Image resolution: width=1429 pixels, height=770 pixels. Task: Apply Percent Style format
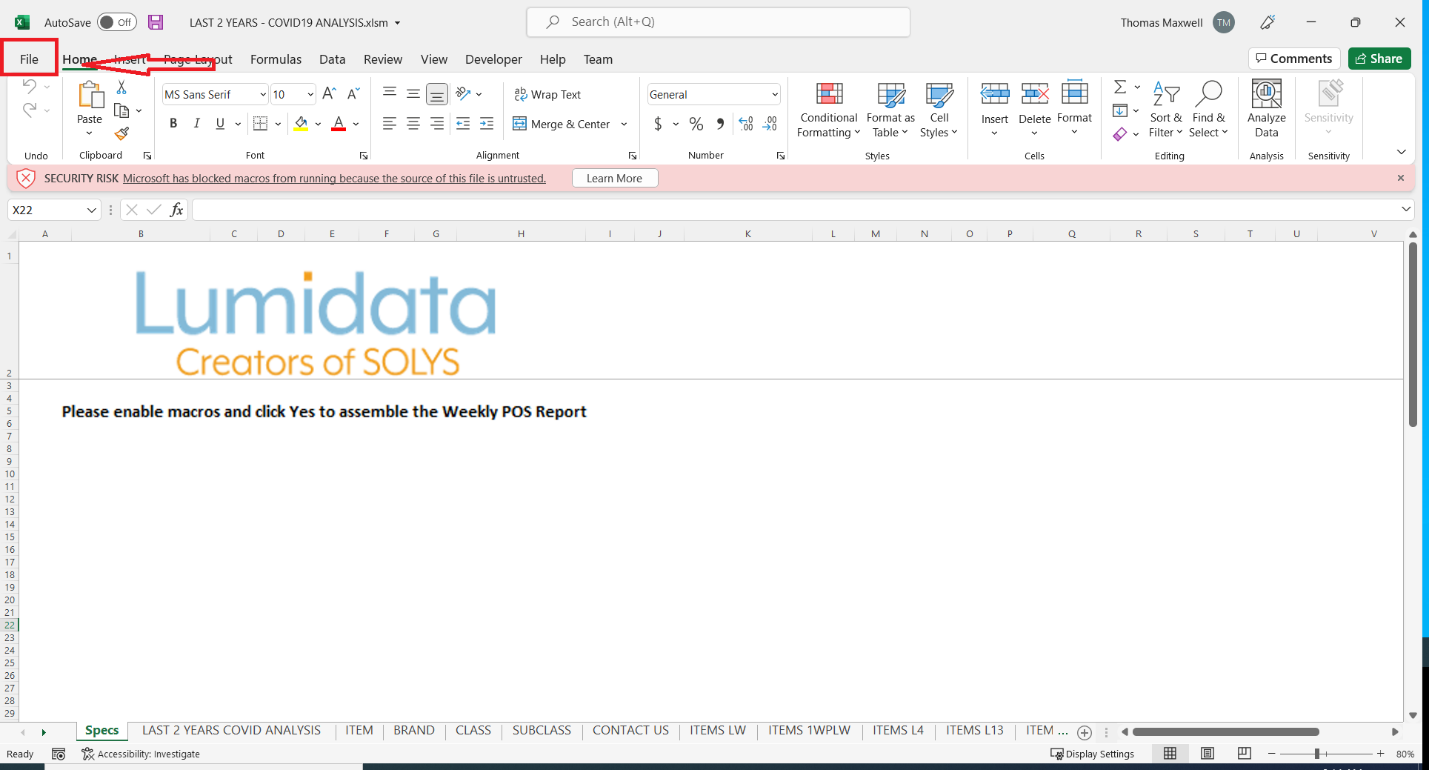[x=696, y=124]
